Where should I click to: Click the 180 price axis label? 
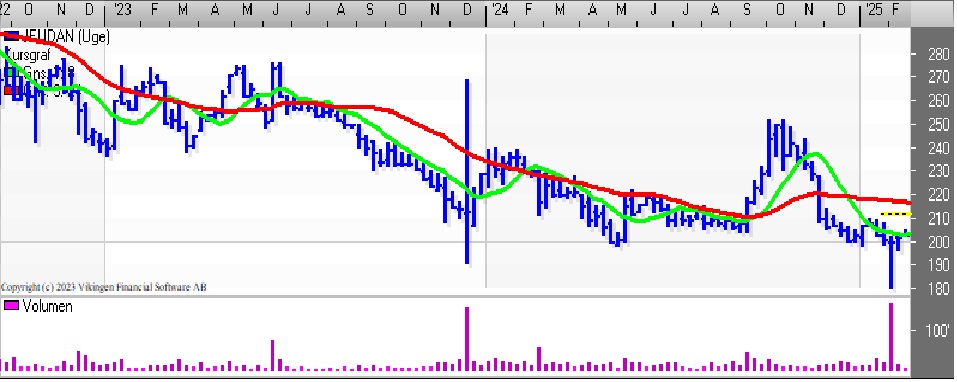pyautogui.click(x=939, y=289)
